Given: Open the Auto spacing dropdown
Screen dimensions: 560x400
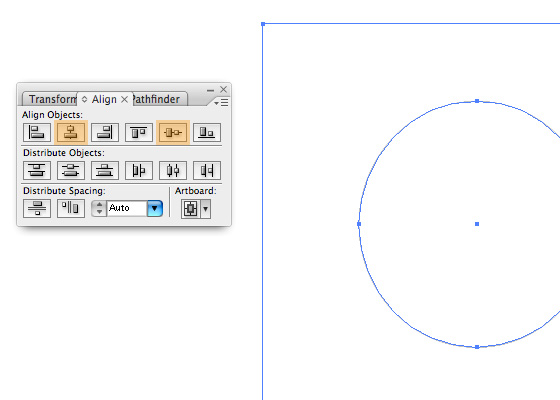Looking at the screenshot, I should pyautogui.click(x=155, y=209).
